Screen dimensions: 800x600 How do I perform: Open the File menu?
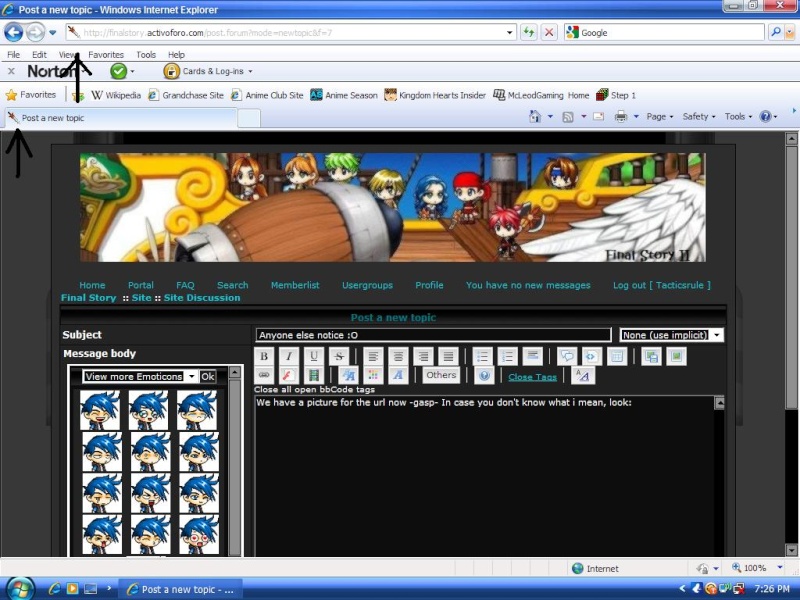click(x=13, y=55)
